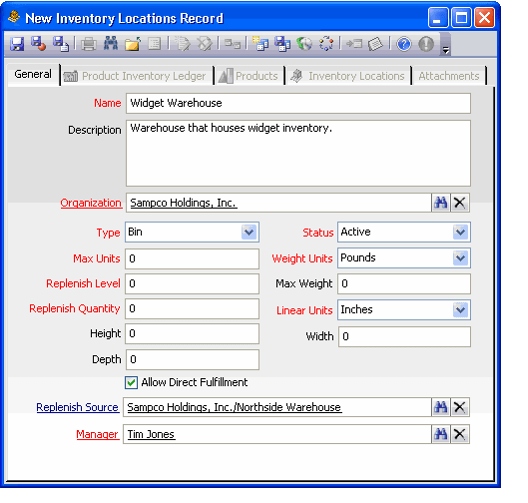Open the toolbar options overflow arrow
Screen dimensions: 528x503
point(445,44)
